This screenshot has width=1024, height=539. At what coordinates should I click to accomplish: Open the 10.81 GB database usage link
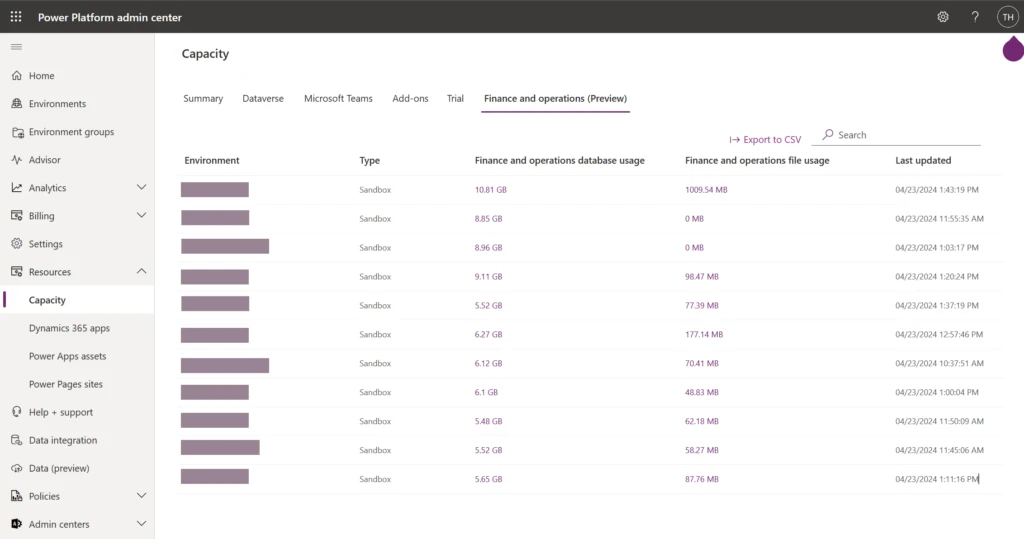[x=490, y=189]
